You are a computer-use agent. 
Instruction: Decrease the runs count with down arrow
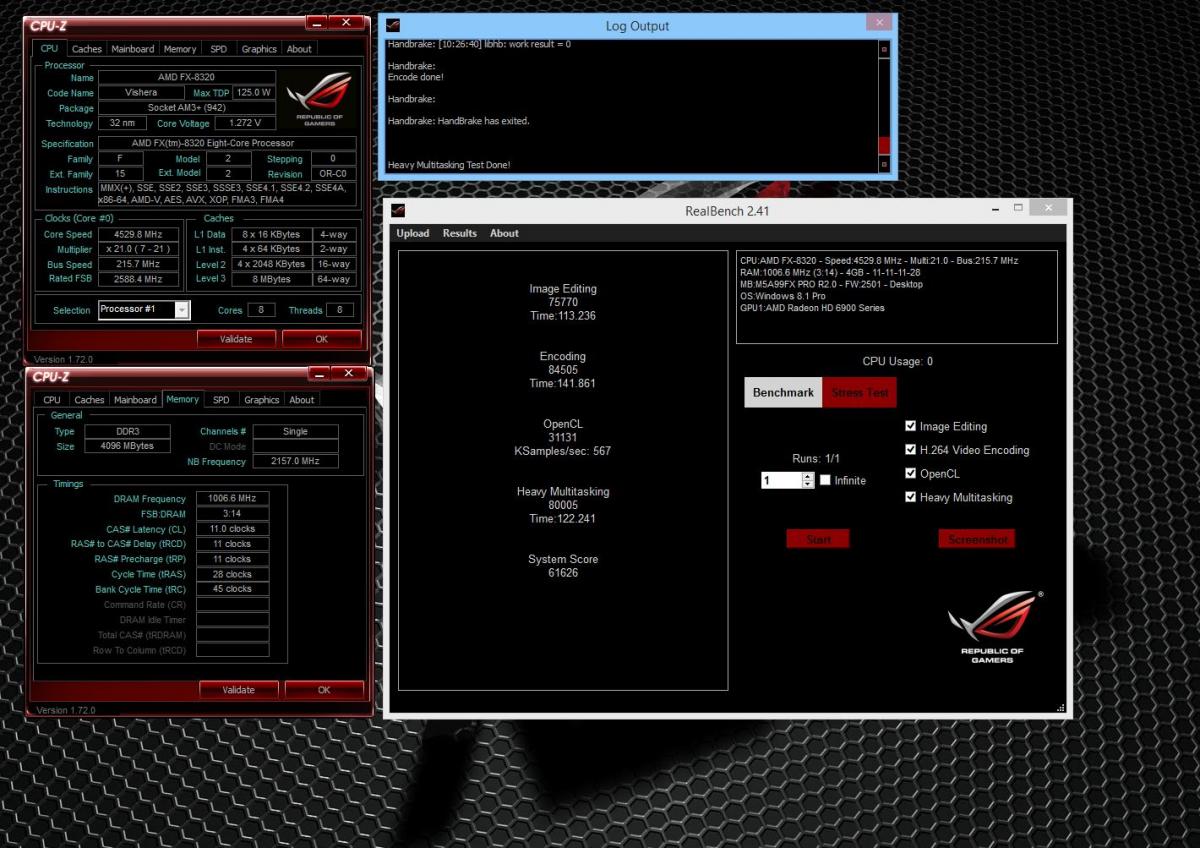(808, 485)
